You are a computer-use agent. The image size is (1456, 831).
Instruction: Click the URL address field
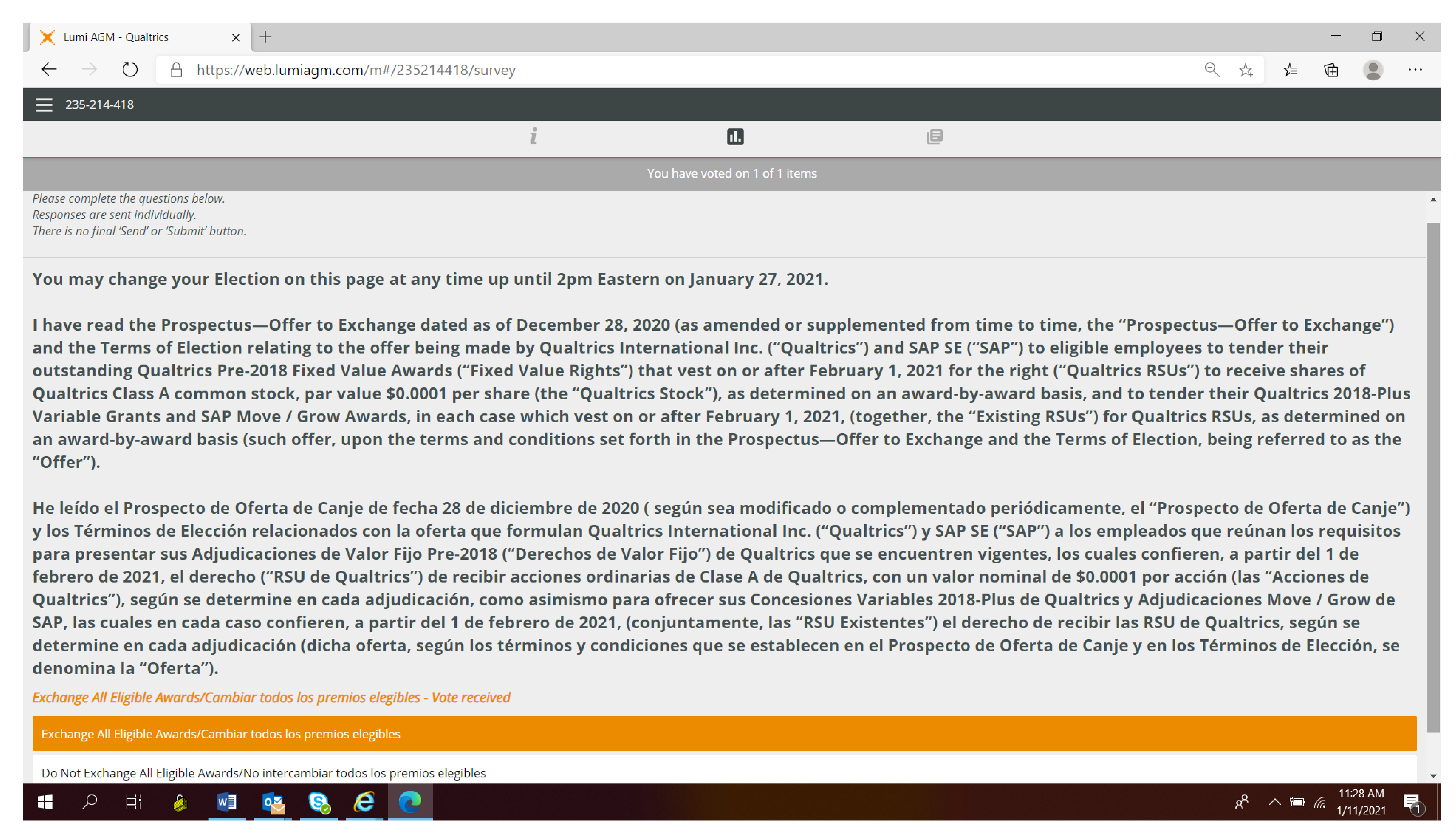(685, 70)
